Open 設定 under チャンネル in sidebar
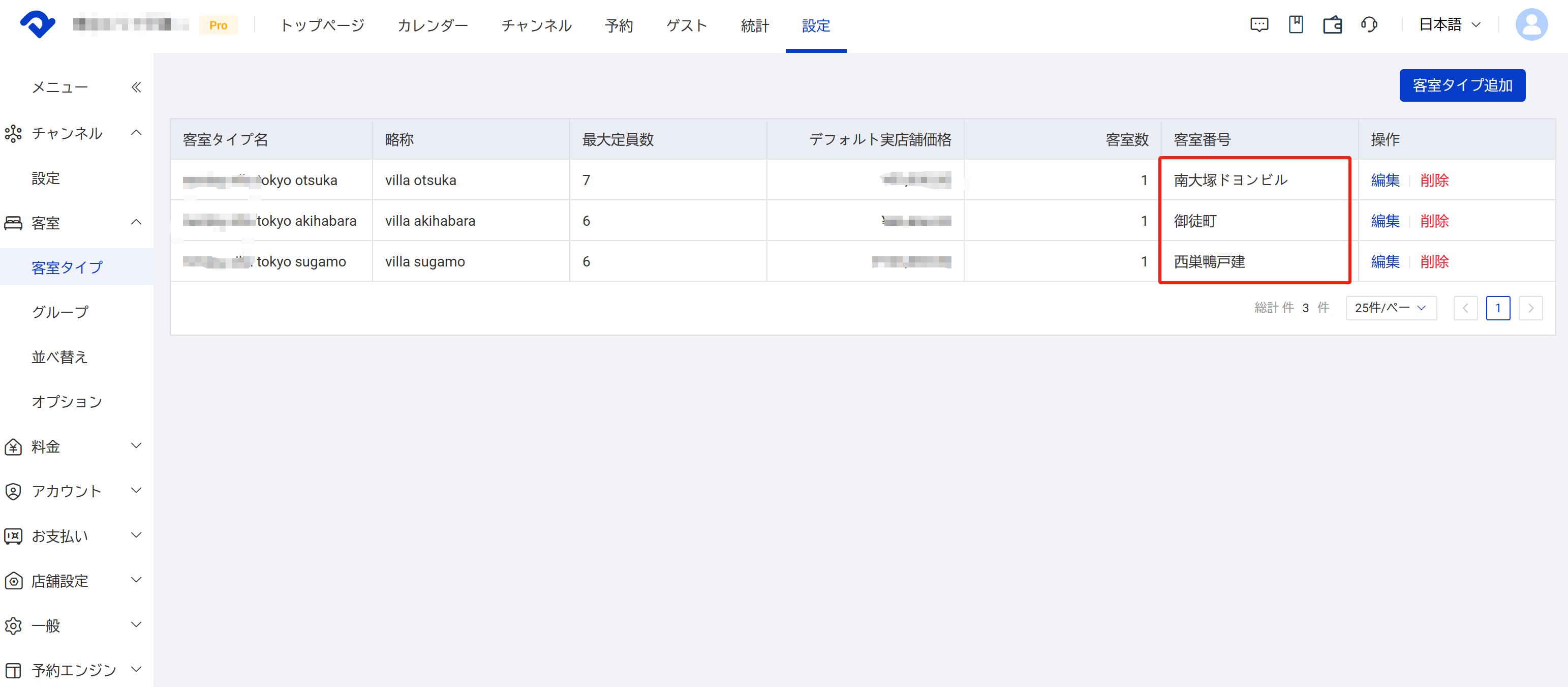The width and height of the screenshot is (1568, 687). (46, 178)
